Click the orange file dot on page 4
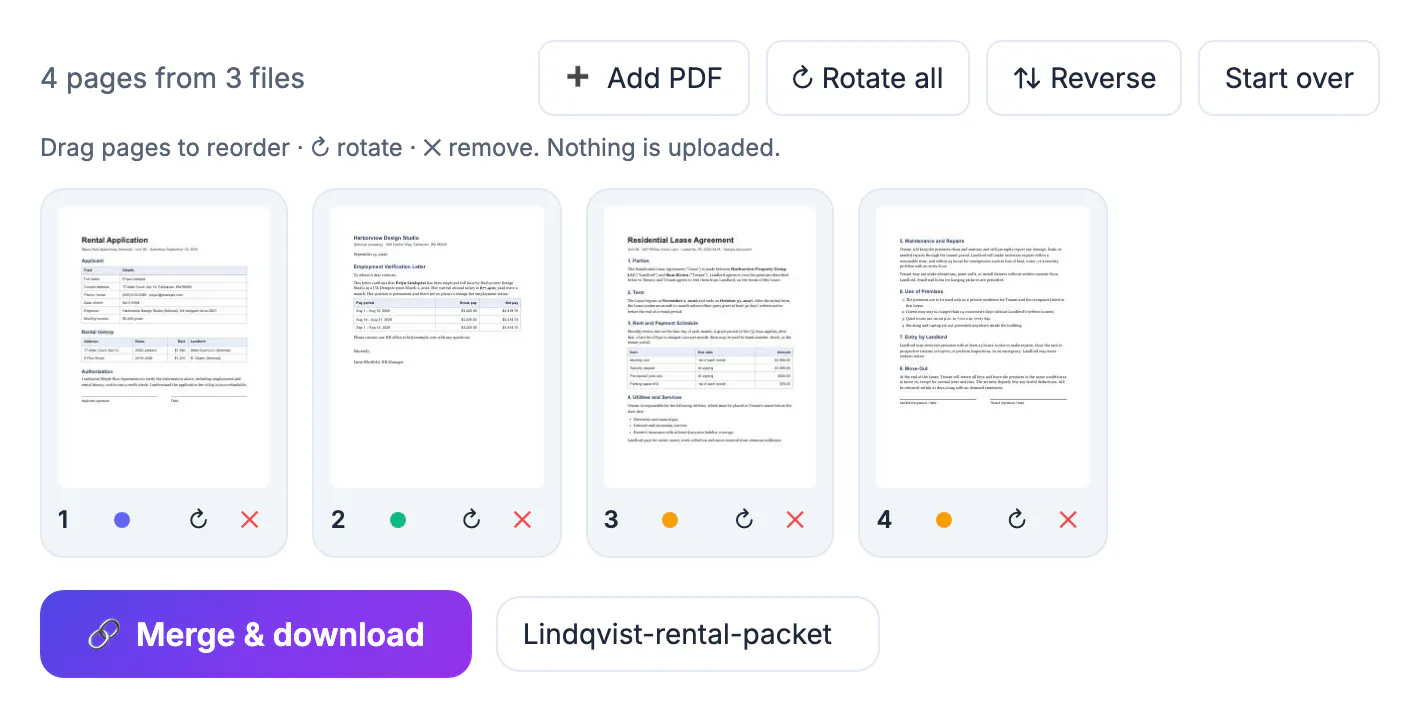1420x718 pixels. click(944, 520)
